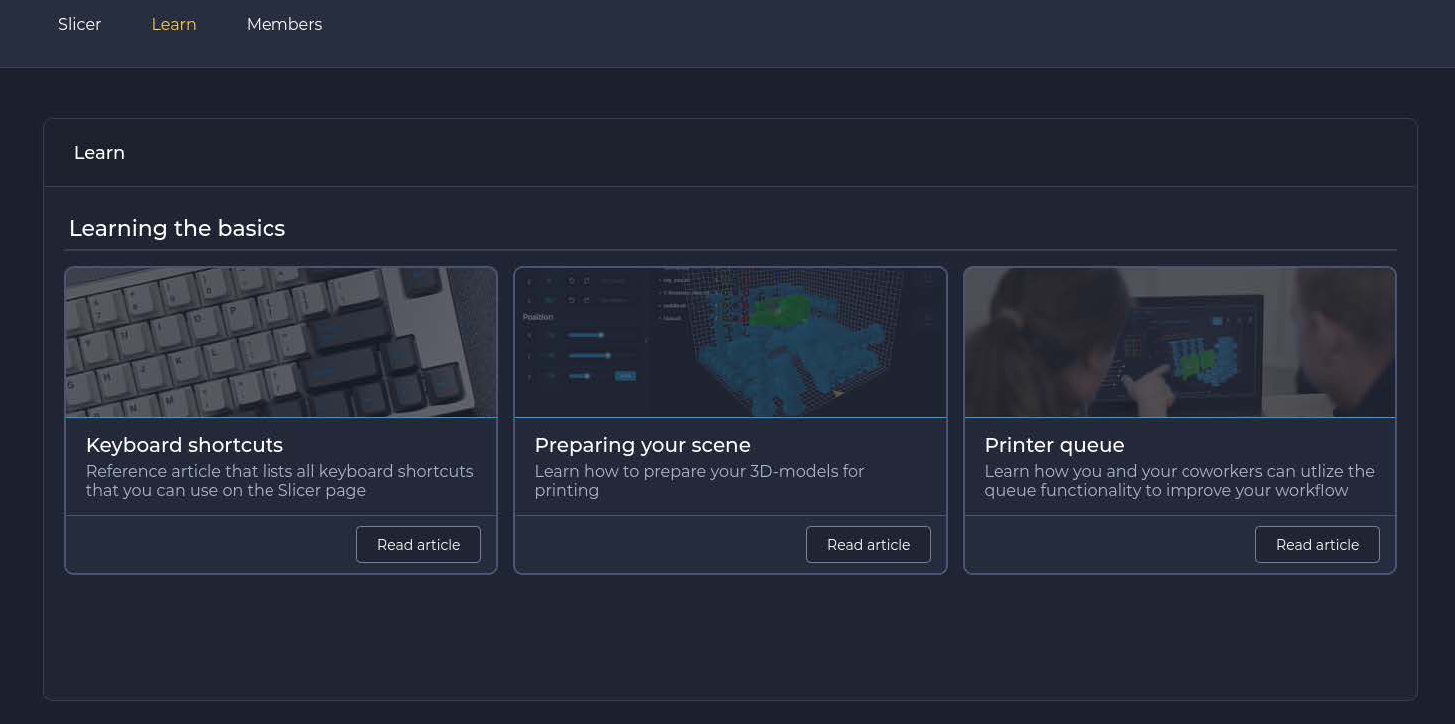Click the Learning the basics heading
1455x724 pixels.
[x=177, y=229]
